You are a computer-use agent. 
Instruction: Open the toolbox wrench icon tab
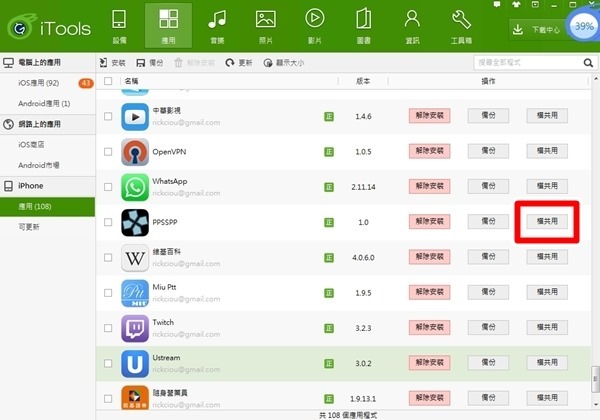461,26
